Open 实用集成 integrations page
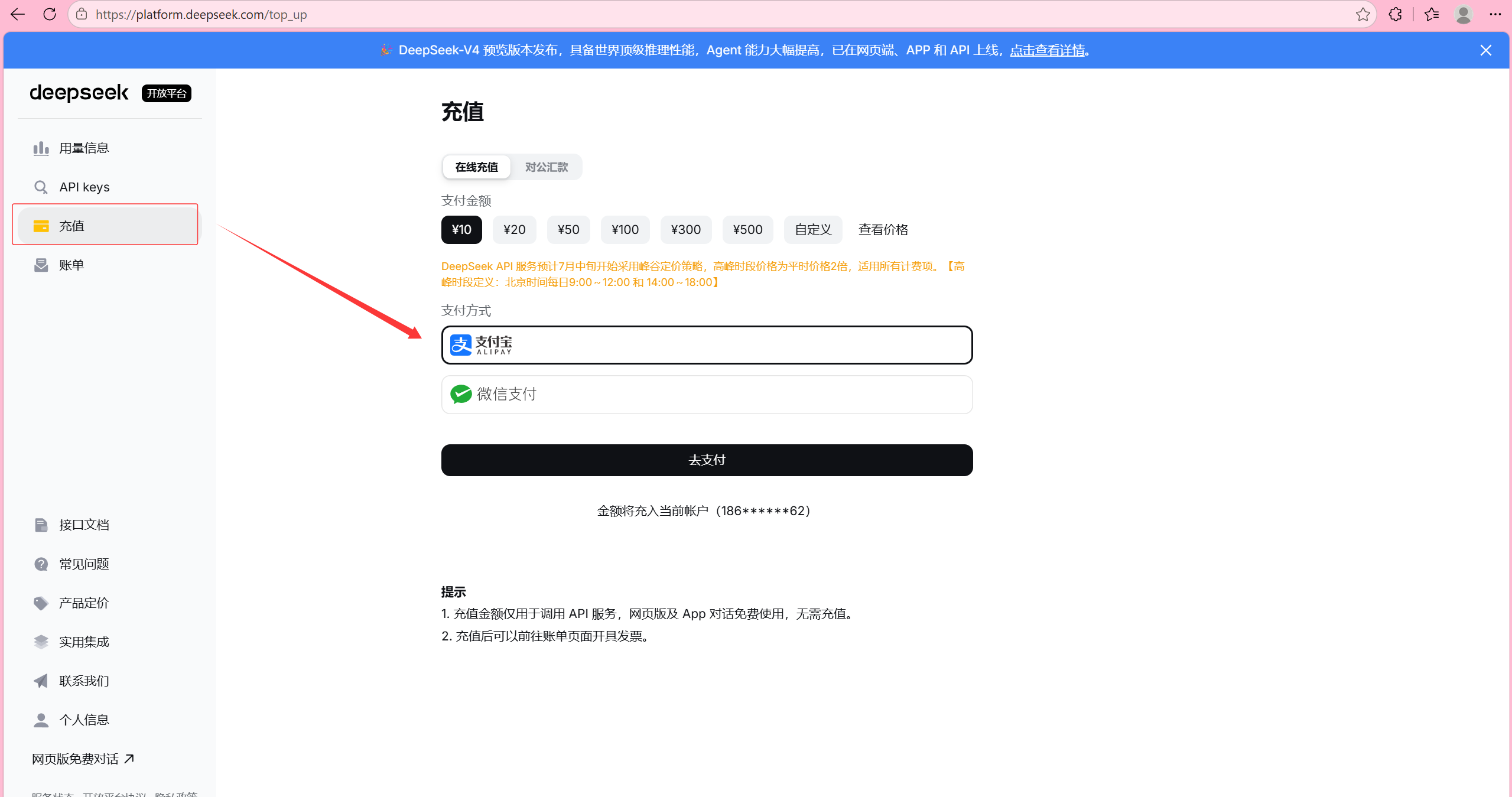 tap(109, 642)
